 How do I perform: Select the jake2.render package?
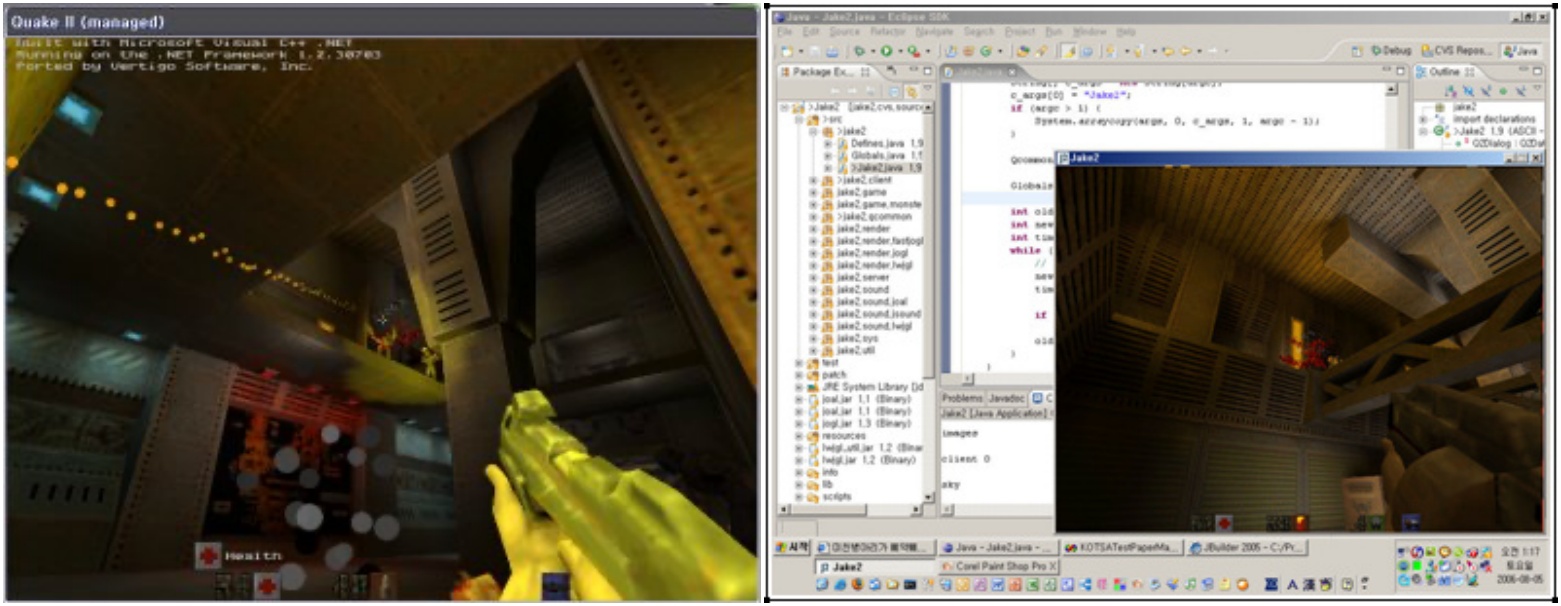point(856,228)
